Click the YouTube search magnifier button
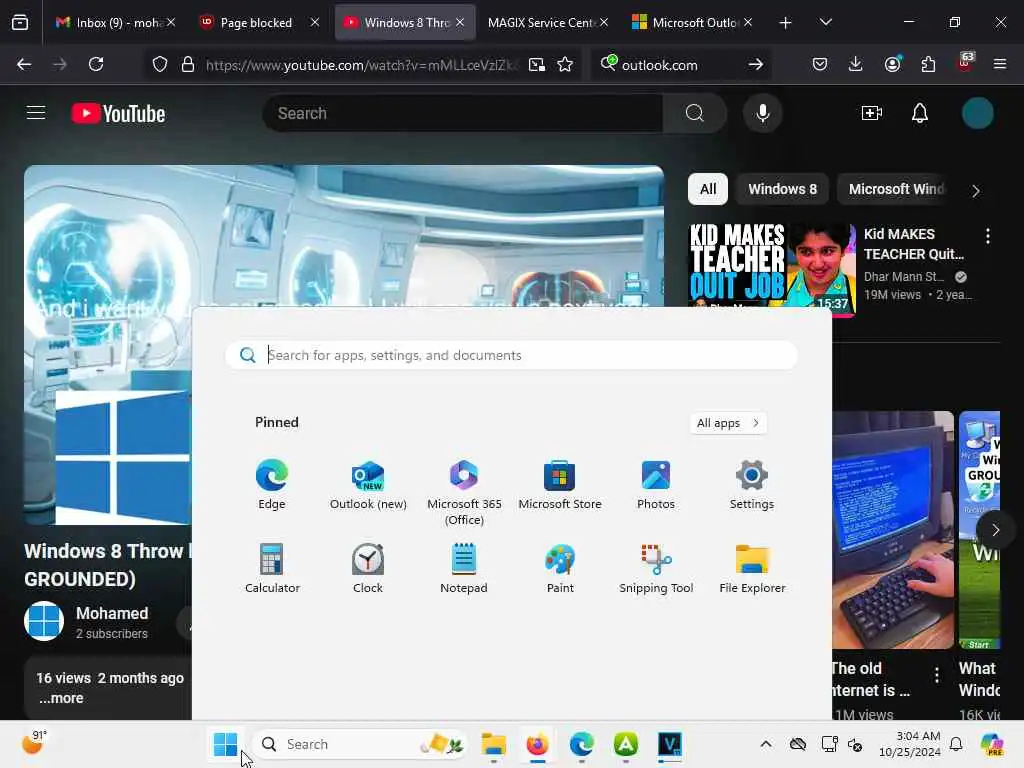This screenshot has height=768, width=1024. coord(695,113)
